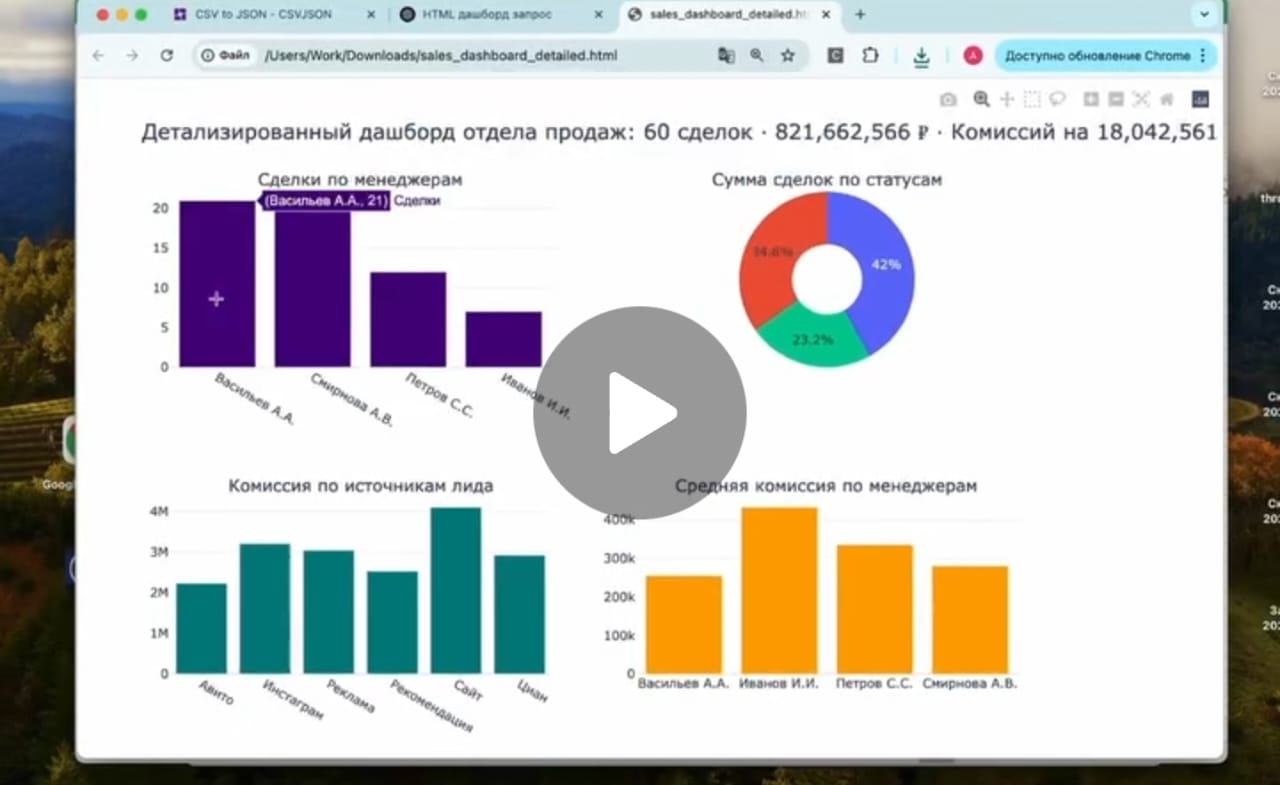Reset axes with the Plotly home icon

pyautogui.click(x=1166, y=99)
